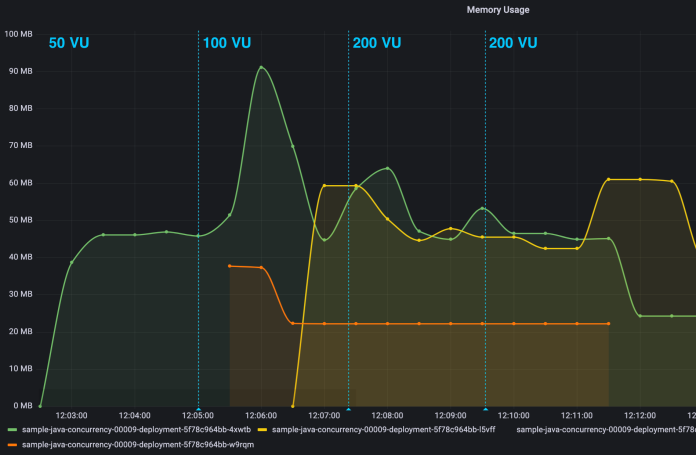
Task: Click the orange color swatch for w9rqm
Action: [x=12, y=443]
